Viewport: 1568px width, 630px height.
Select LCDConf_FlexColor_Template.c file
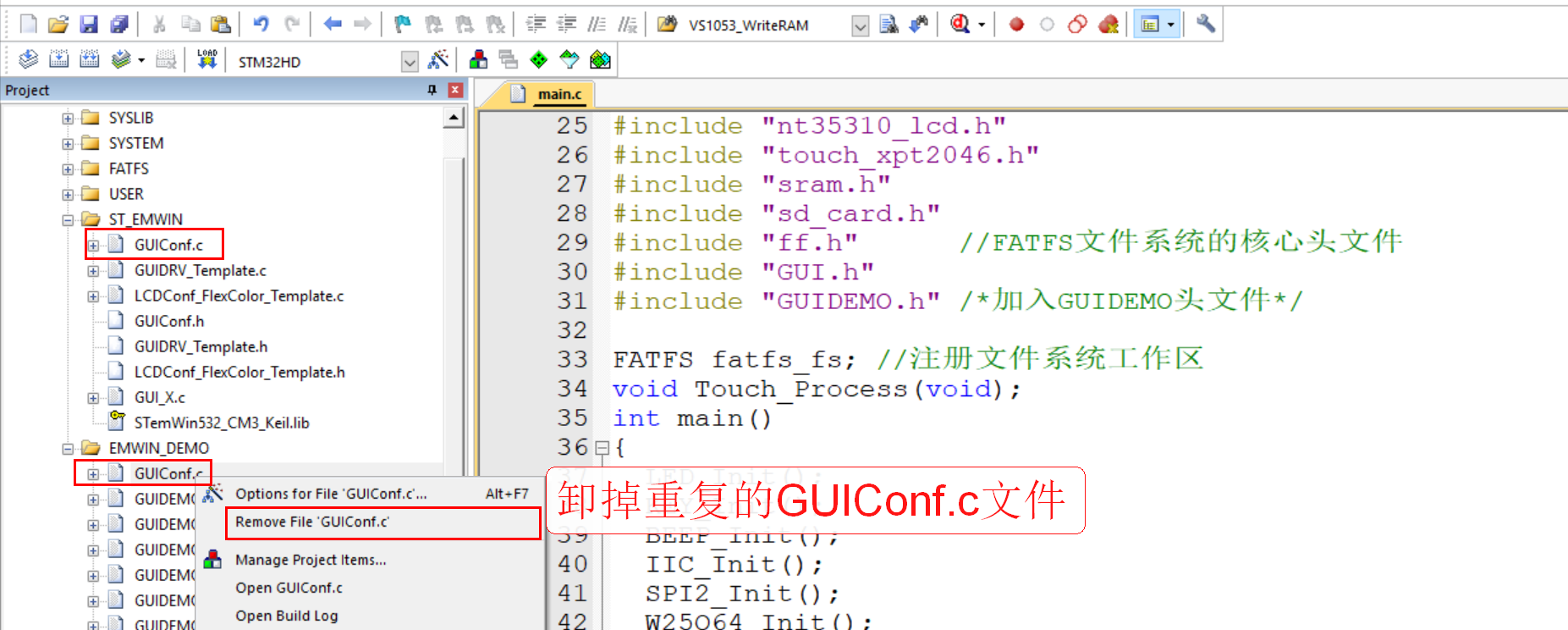pyautogui.click(x=239, y=296)
